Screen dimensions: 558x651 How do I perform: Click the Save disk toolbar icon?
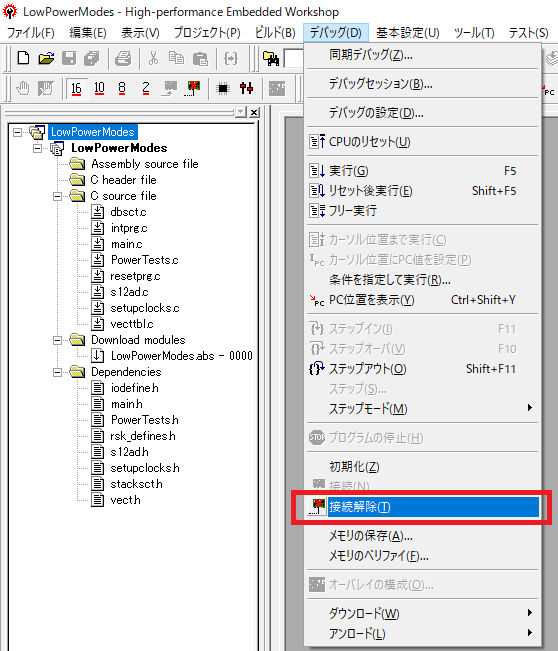pos(69,58)
